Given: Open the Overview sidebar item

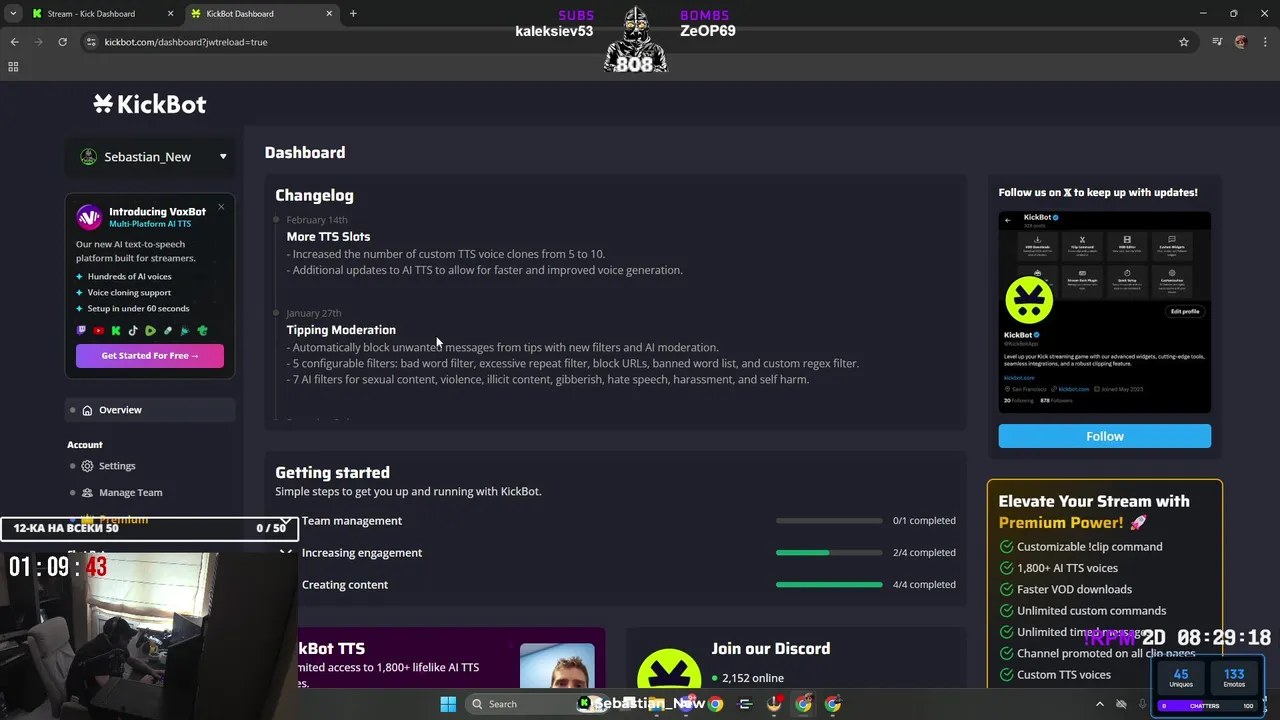Looking at the screenshot, I should tap(150, 410).
